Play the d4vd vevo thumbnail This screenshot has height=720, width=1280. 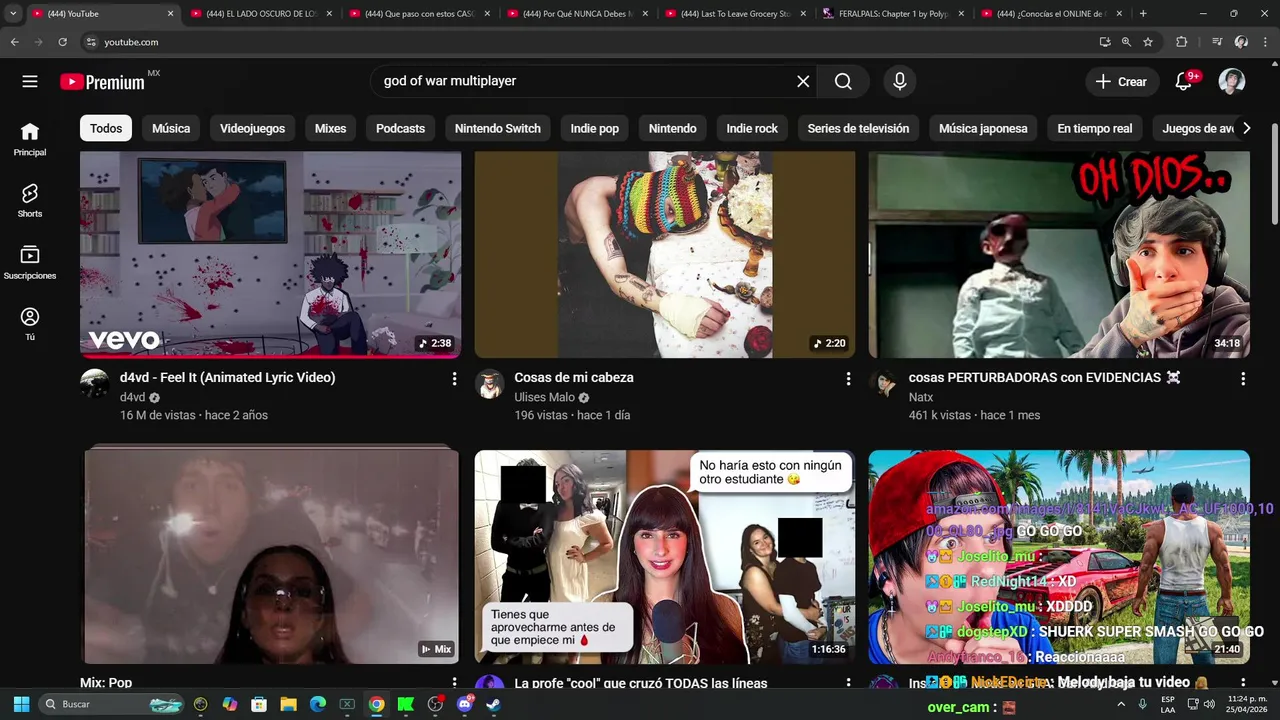[270, 255]
